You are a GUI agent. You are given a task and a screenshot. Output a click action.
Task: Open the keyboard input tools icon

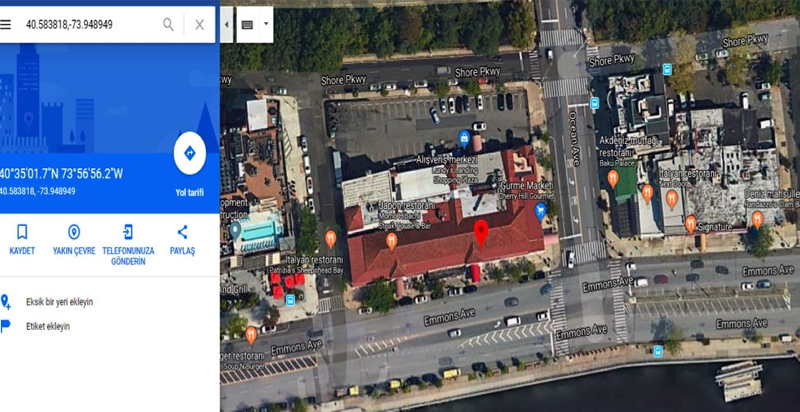247,24
